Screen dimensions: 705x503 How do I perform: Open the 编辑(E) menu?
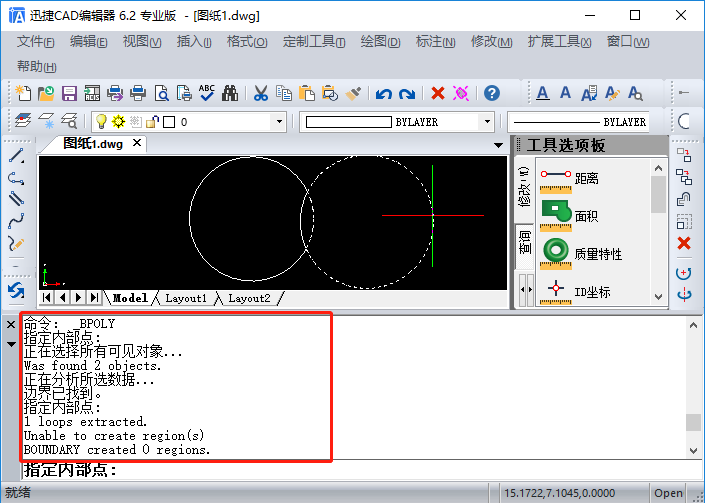coord(89,42)
